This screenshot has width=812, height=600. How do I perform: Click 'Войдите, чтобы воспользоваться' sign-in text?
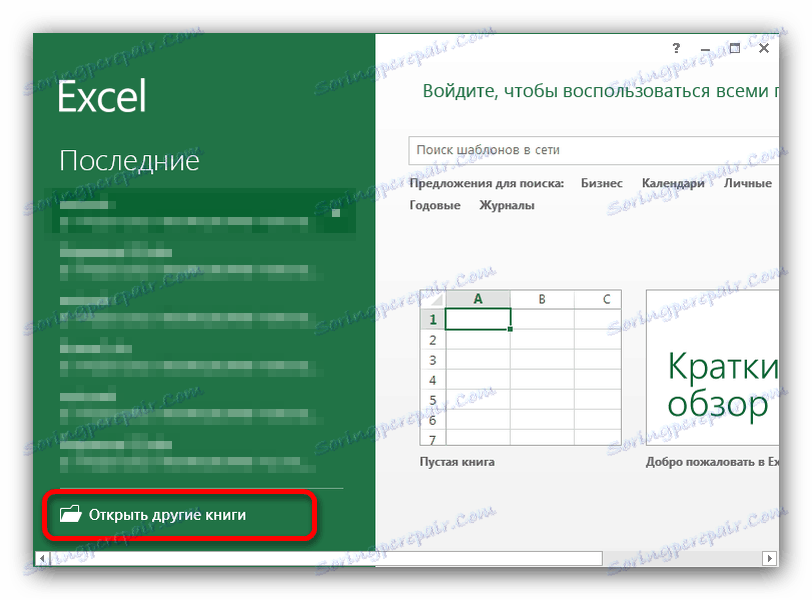tap(601, 91)
